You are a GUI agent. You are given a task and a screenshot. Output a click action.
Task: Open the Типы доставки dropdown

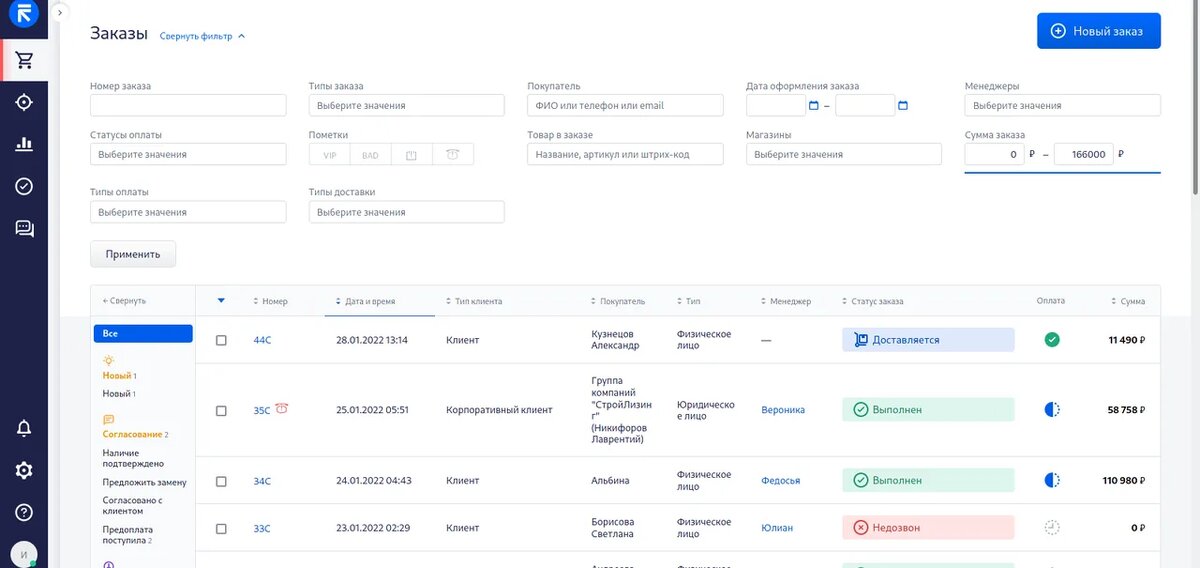(407, 212)
